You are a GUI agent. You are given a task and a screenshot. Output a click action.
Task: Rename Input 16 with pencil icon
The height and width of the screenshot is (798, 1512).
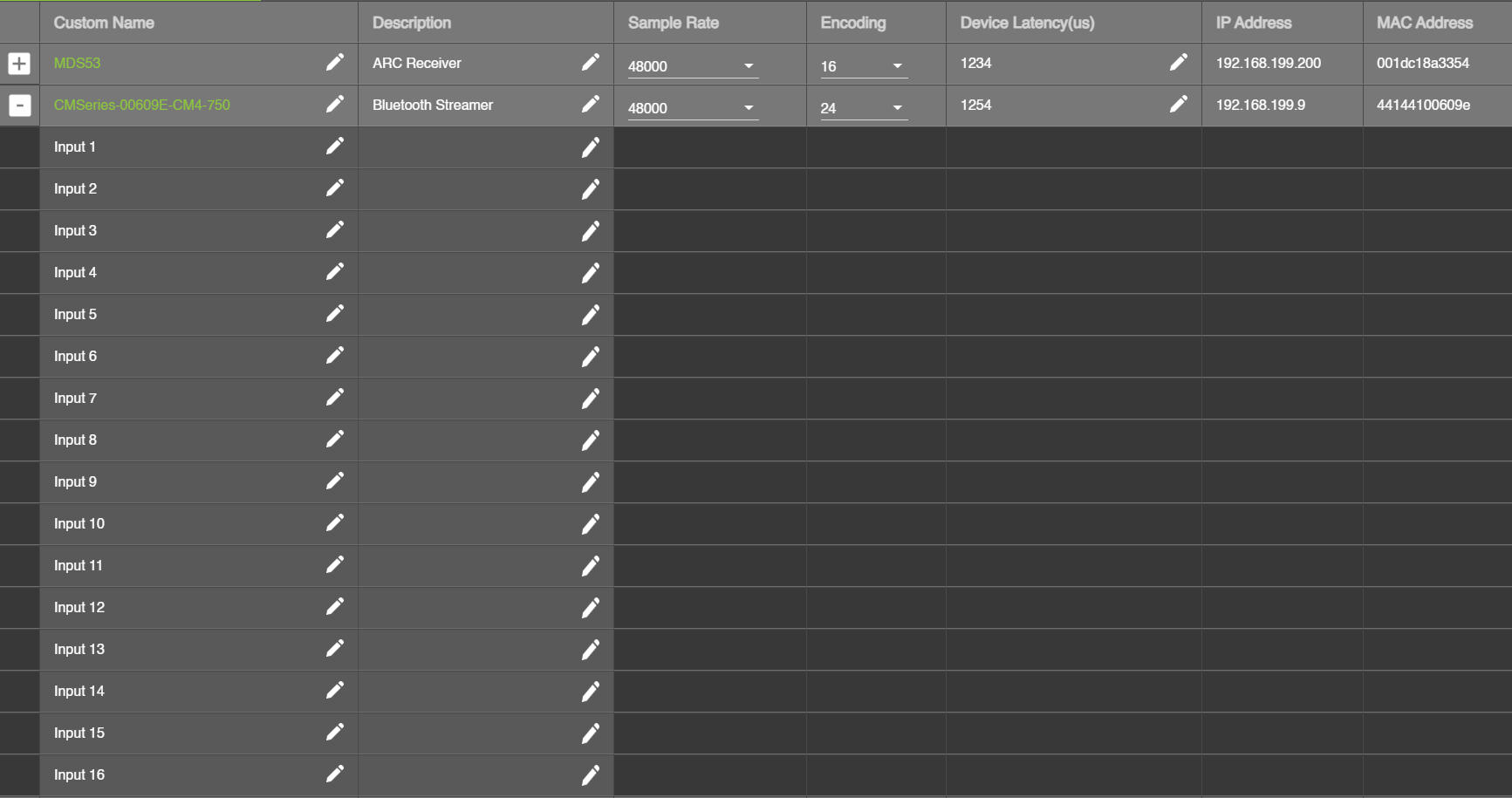[335, 774]
